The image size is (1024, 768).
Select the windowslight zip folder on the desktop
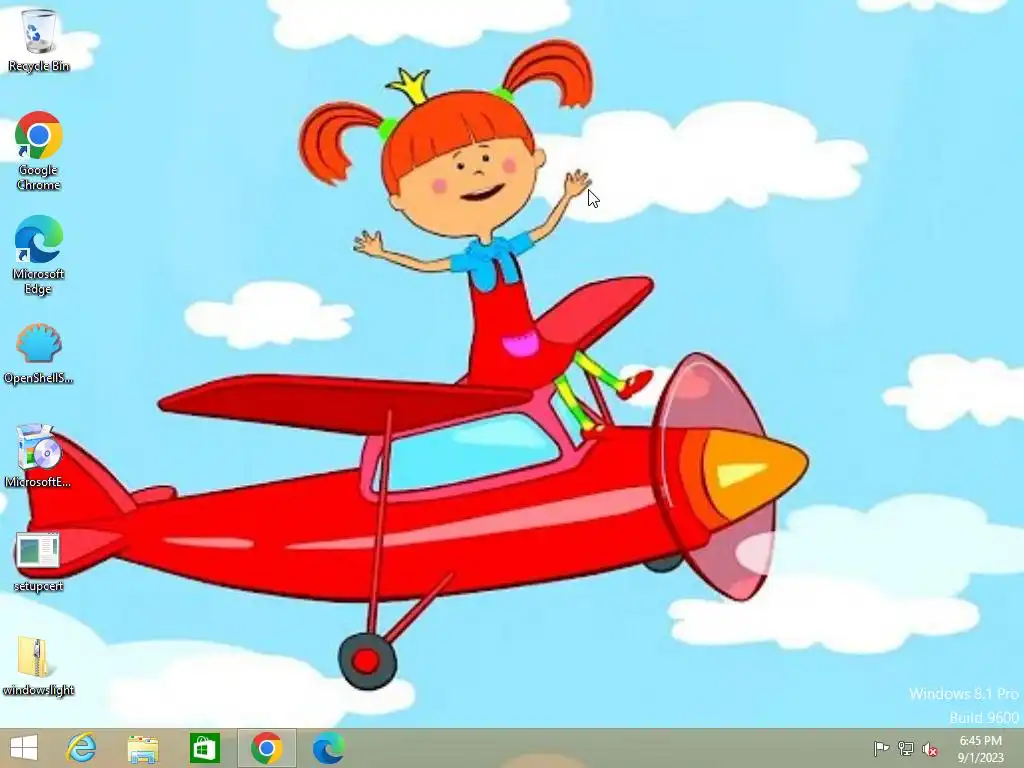pos(39,665)
